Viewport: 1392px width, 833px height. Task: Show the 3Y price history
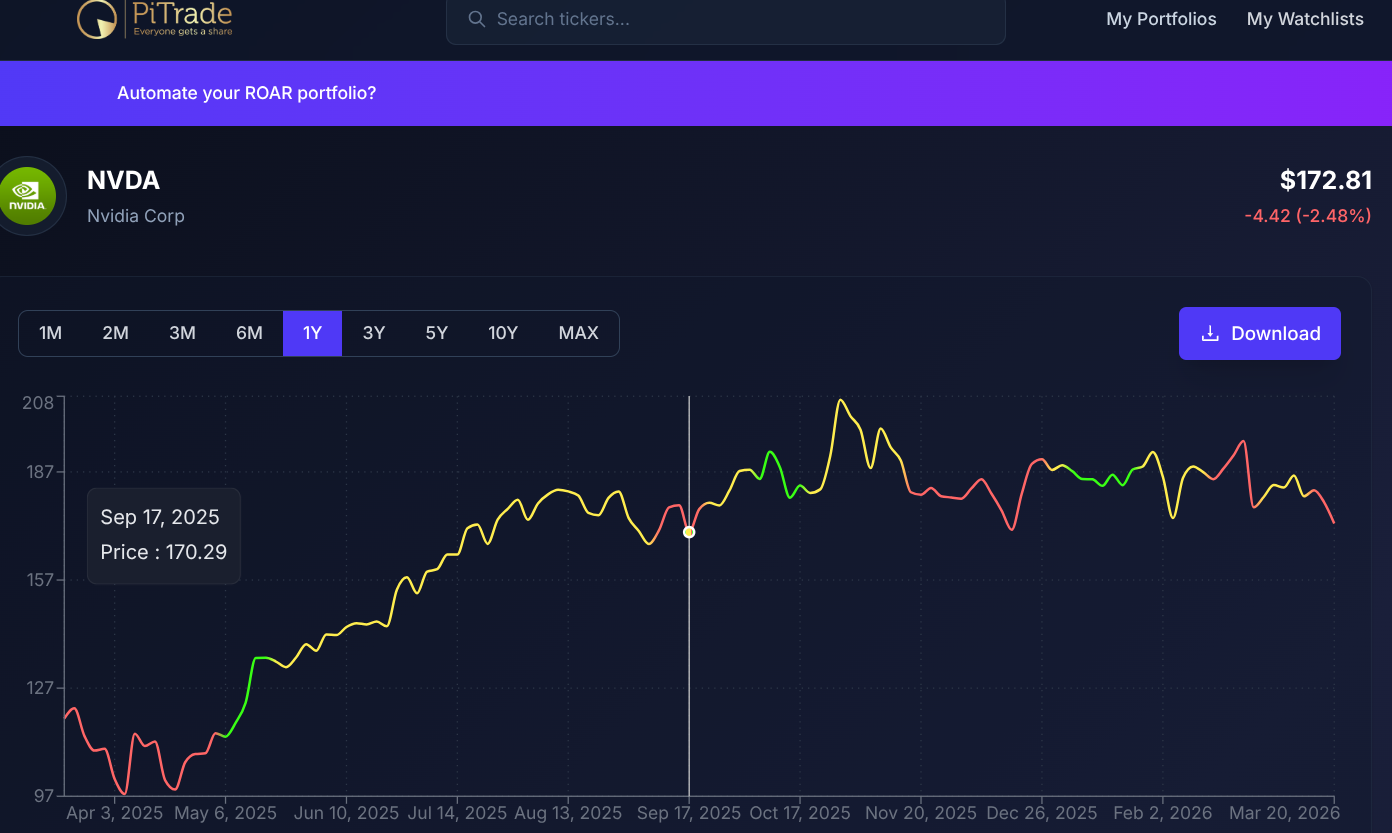pos(374,333)
